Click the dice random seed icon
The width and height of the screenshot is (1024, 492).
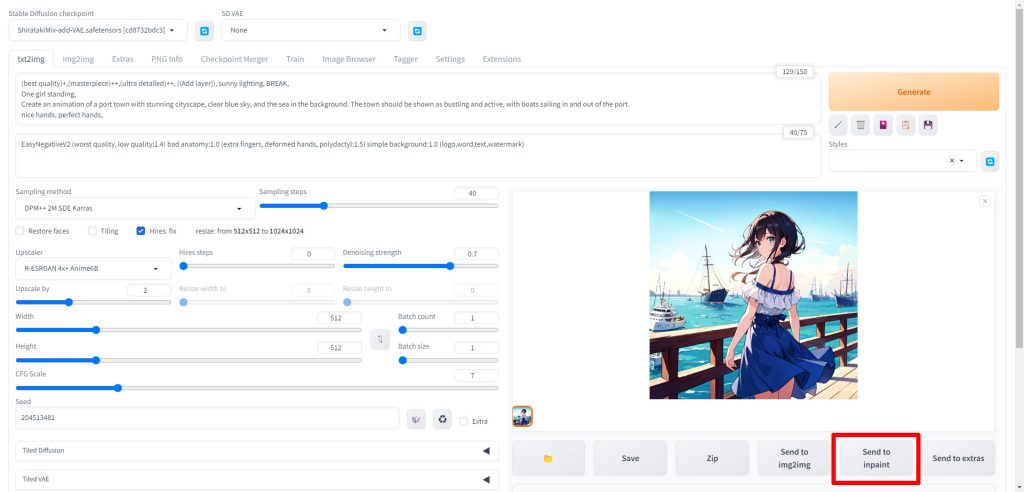[416, 419]
